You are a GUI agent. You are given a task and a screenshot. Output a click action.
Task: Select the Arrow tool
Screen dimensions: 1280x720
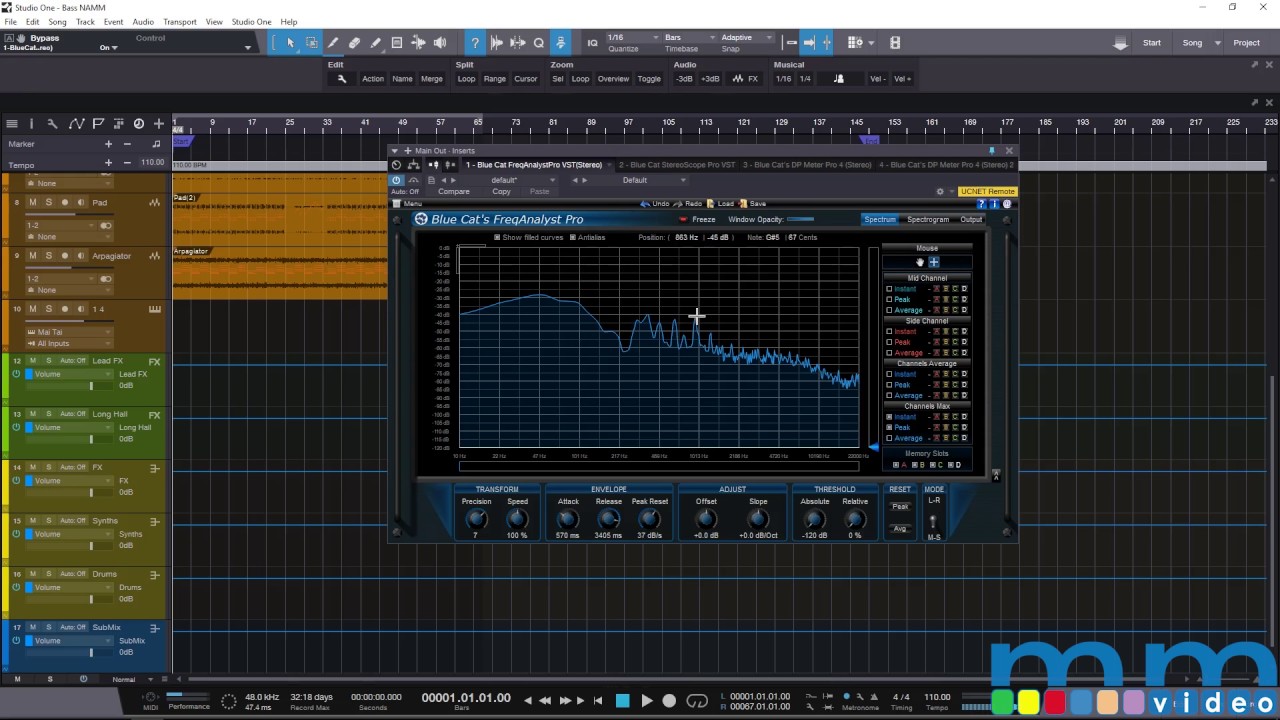pos(291,43)
